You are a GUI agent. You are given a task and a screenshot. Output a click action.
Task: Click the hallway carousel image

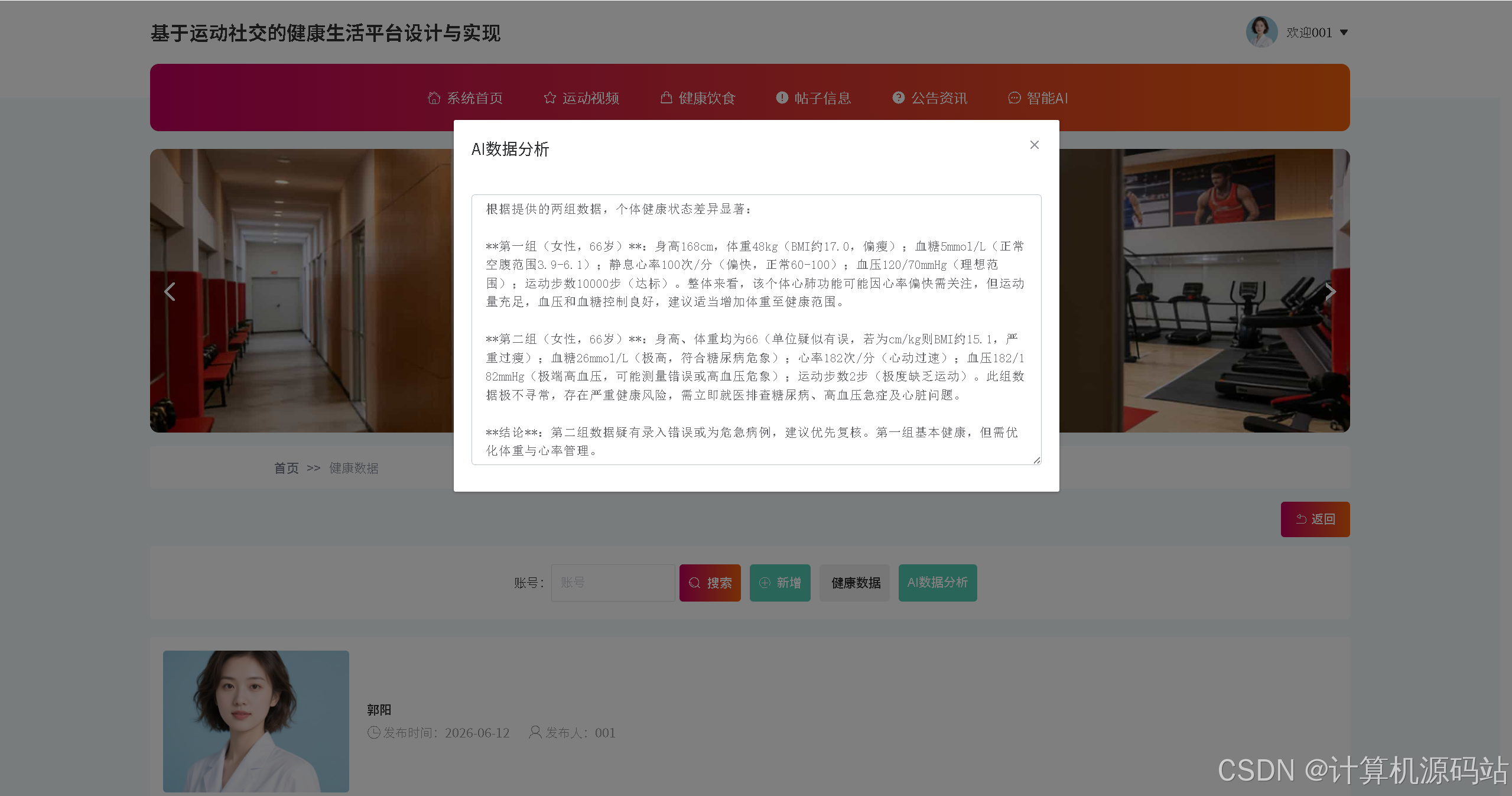click(302, 291)
